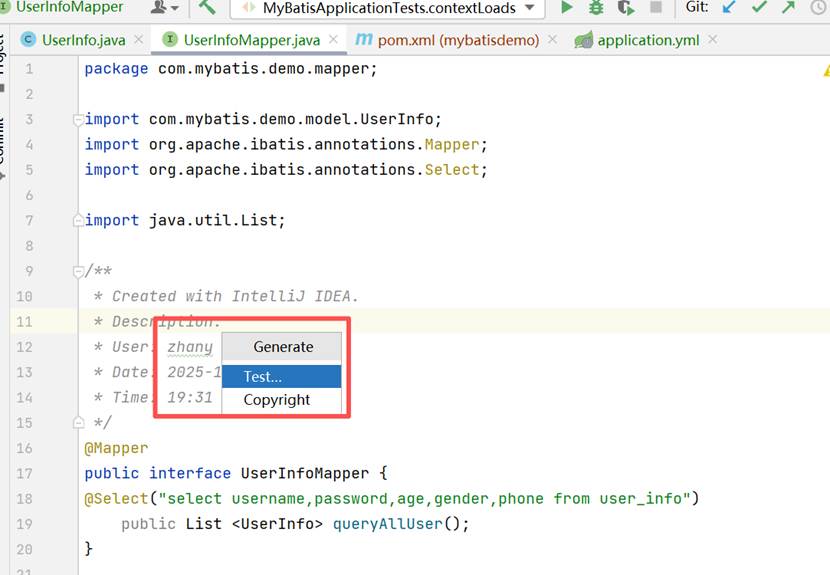Start debugging with the bug icon
Image resolution: width=830 pixels, height=575 pixels.
[596, 7]
